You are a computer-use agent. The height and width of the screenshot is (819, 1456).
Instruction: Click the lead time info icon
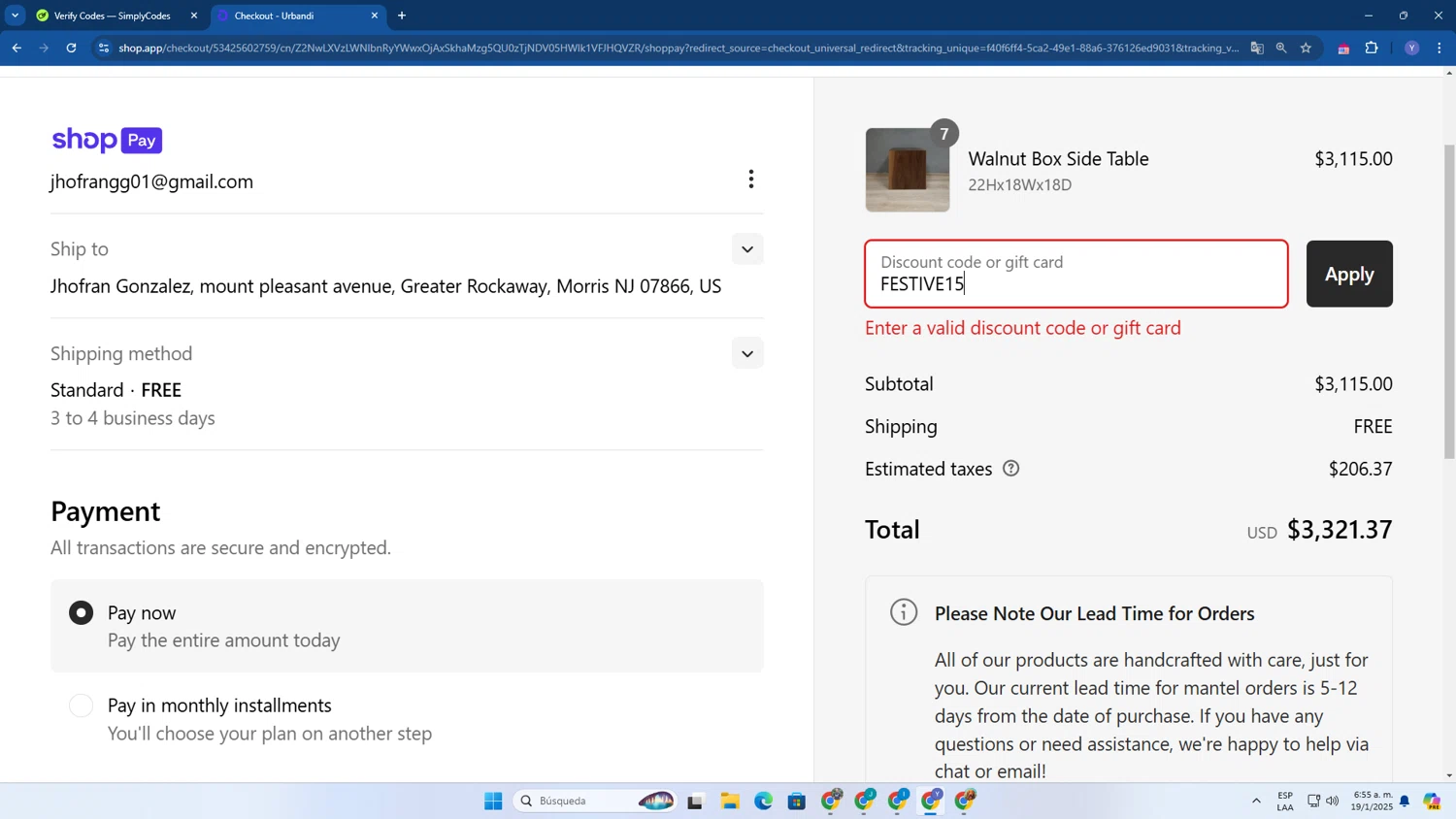tap(904, 612)
